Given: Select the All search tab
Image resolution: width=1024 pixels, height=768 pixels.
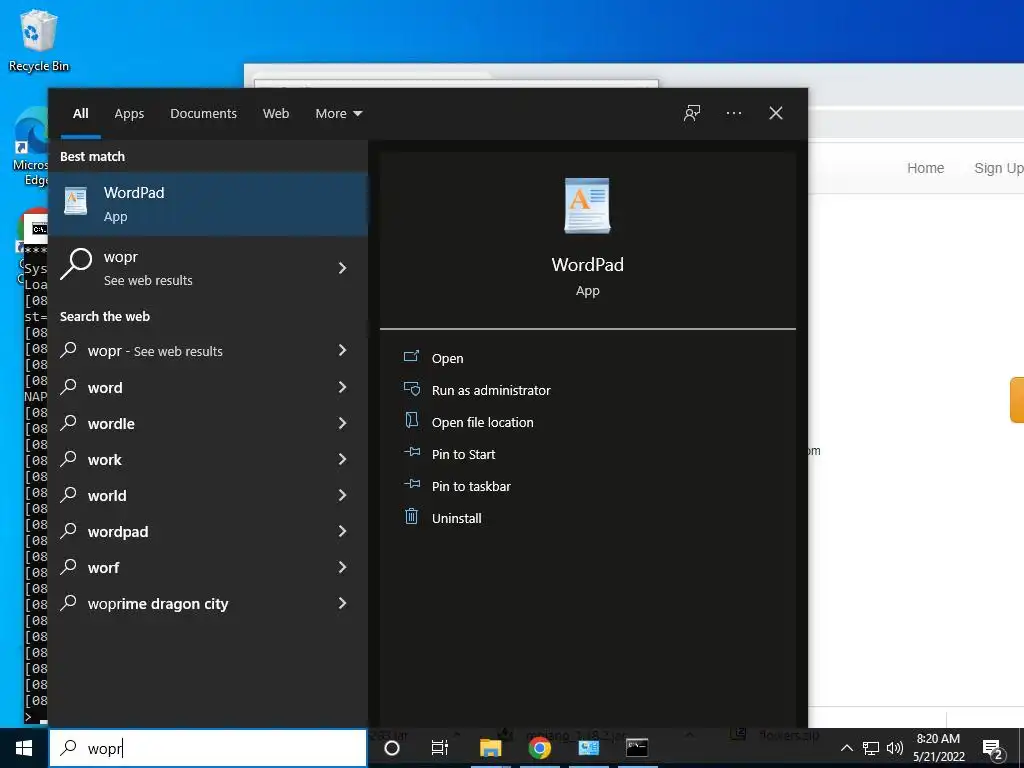Looking at the screenshot, I should (x=80, y=113).
